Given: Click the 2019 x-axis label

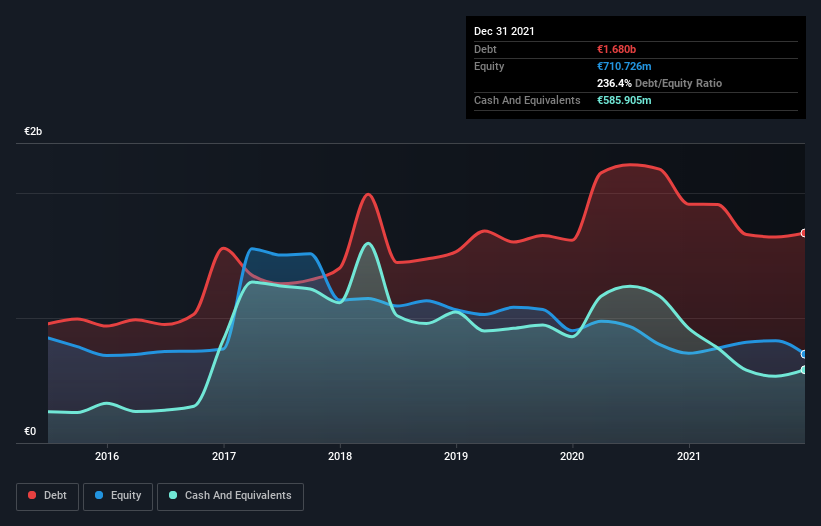Looking at the screenshot, I should pyautogui.click(x=456, y=456).
